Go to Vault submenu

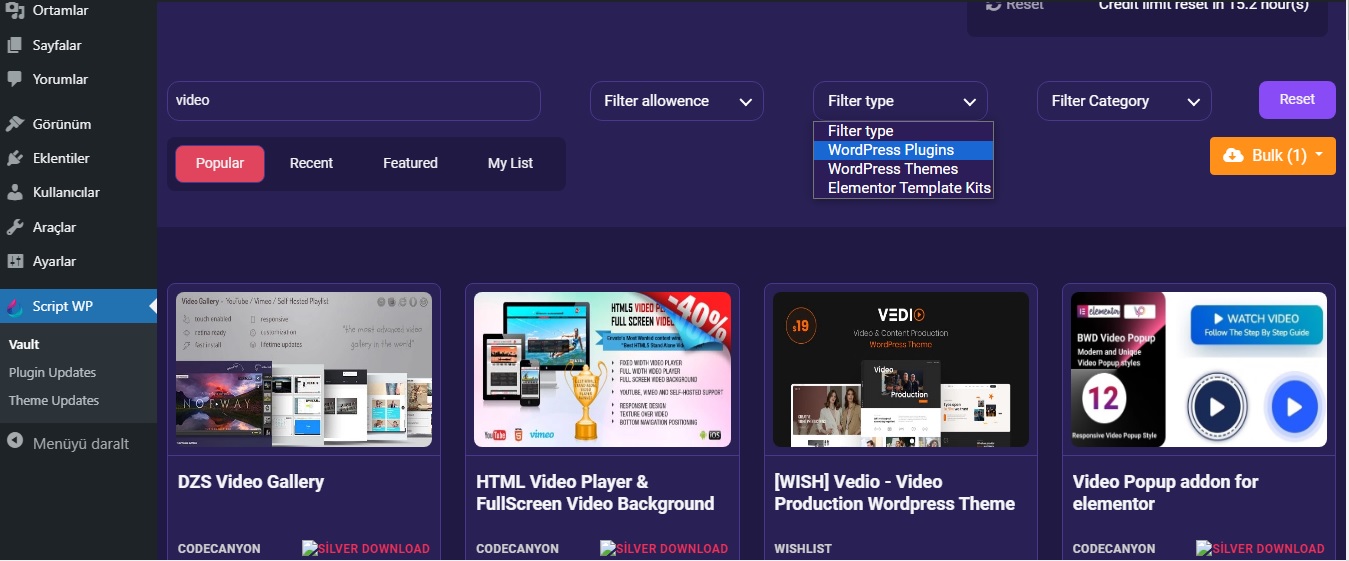point(24,344)
